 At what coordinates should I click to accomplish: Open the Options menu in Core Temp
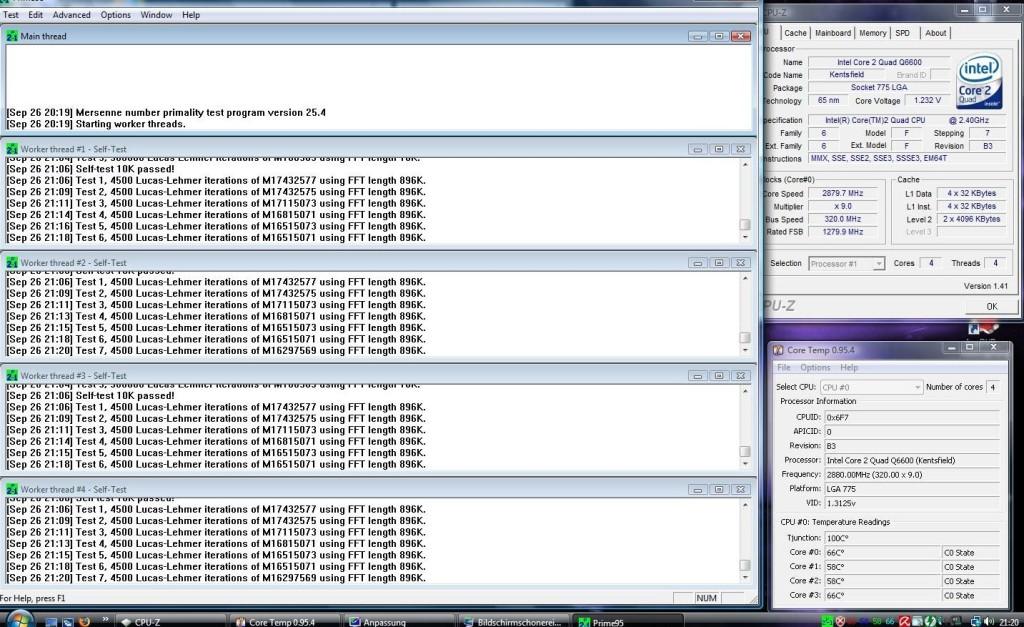(x=815, y=368)
